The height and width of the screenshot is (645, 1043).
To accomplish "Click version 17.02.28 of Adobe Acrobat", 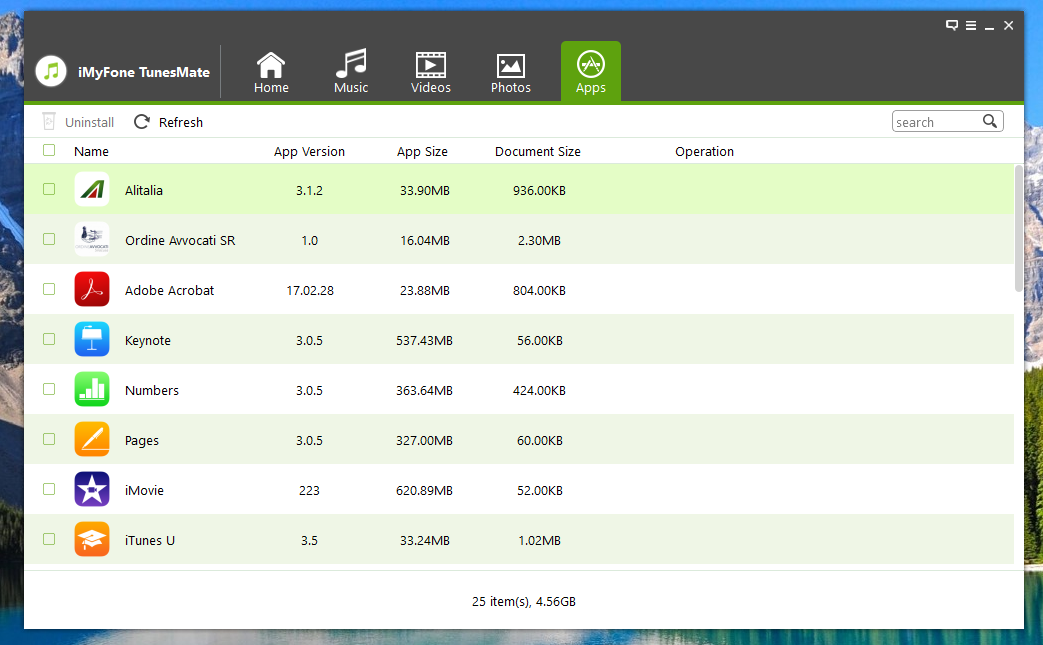I will [310, 291].
